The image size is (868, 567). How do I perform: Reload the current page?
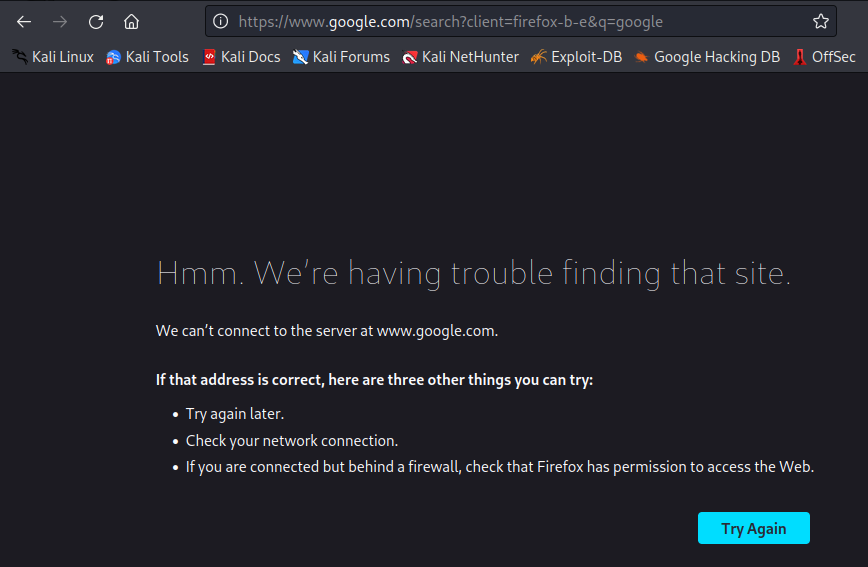point(96,22)
